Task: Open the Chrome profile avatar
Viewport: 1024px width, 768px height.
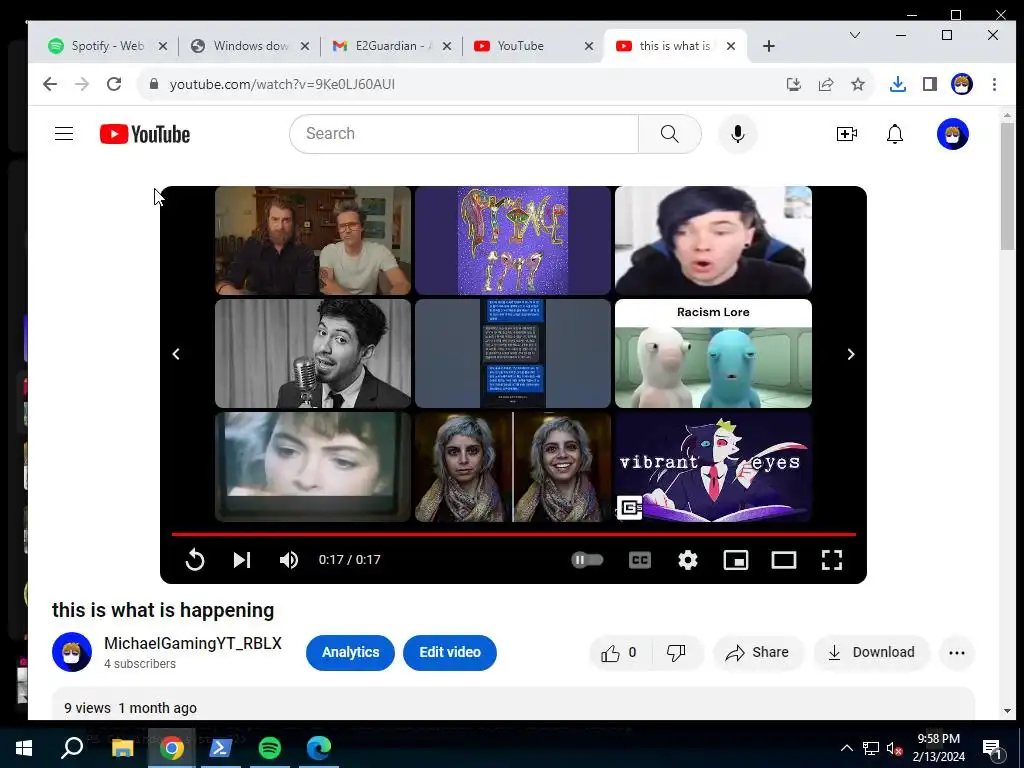Action: 962,84
